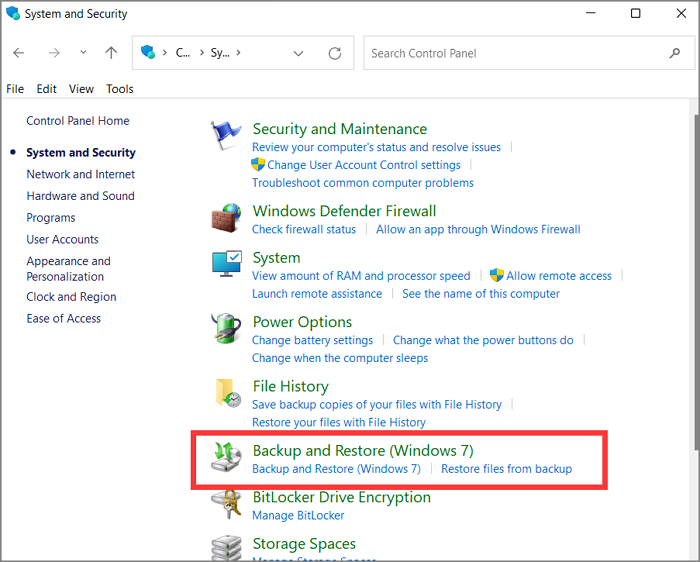View amount of RAM and processor speed
Image resolution: width=700 pixels, height=562 pixels.
pyautogui.click(x=361, y=276)
